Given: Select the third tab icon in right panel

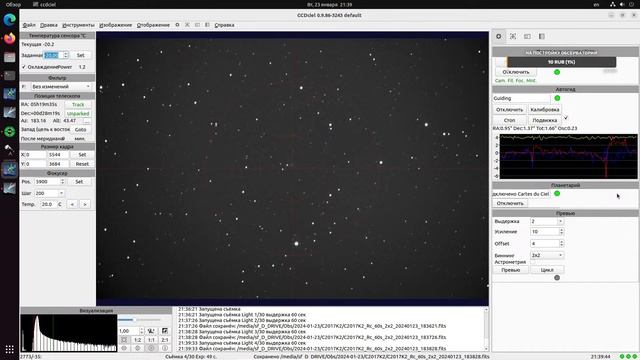Looking at the screenshot, I should (x=527, y=36).
